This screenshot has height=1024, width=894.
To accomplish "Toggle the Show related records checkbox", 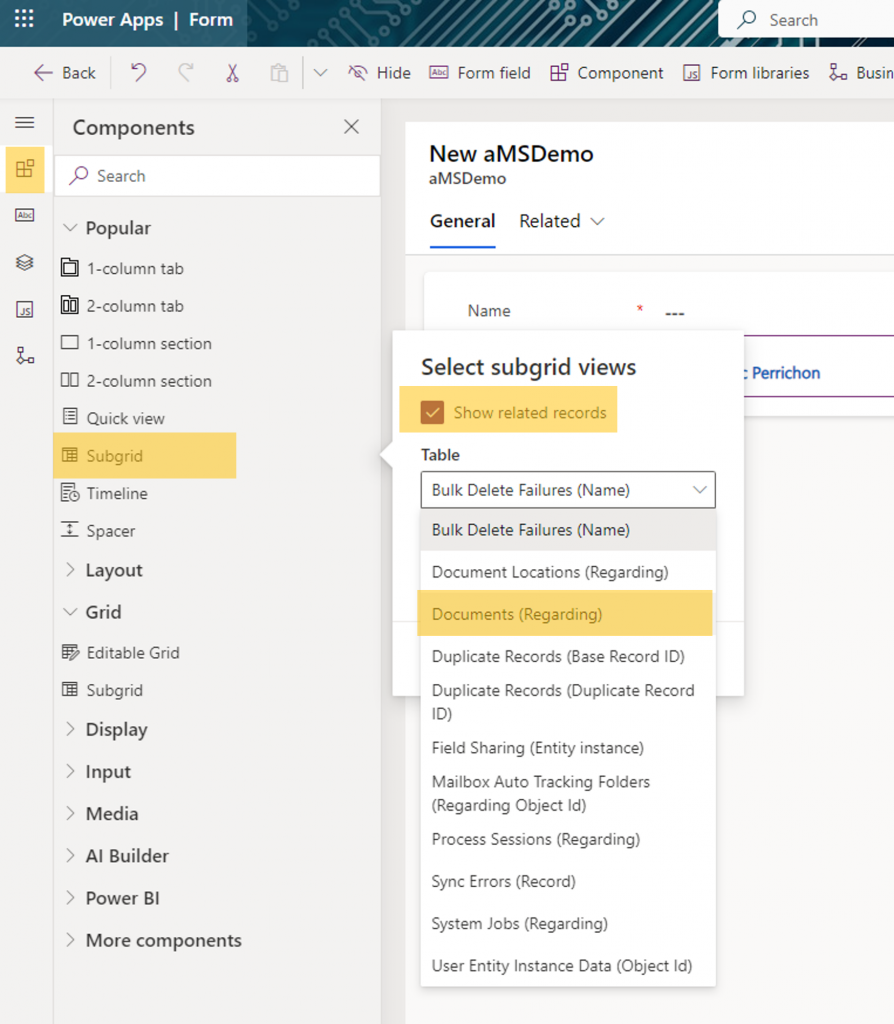I will coord(432,412).
